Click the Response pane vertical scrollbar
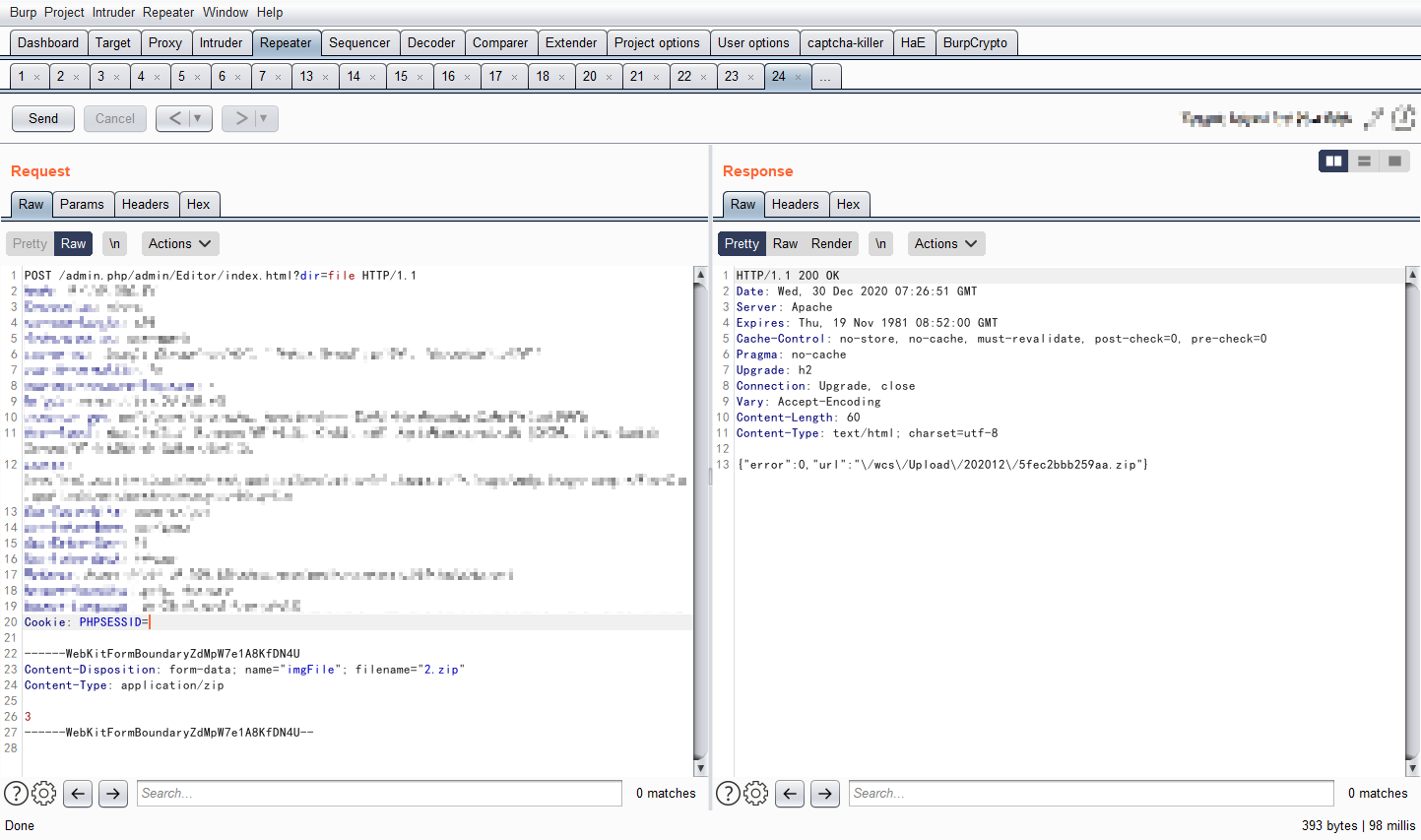The width and height of the screenshot is (1421, 840). (x=1412, y=521)
